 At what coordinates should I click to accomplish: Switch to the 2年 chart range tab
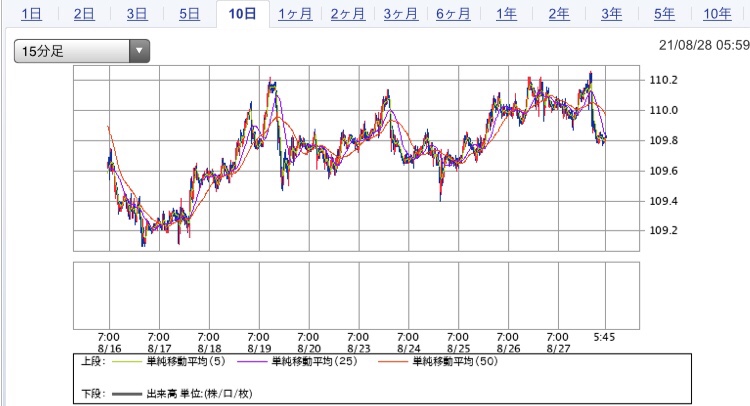559,13
